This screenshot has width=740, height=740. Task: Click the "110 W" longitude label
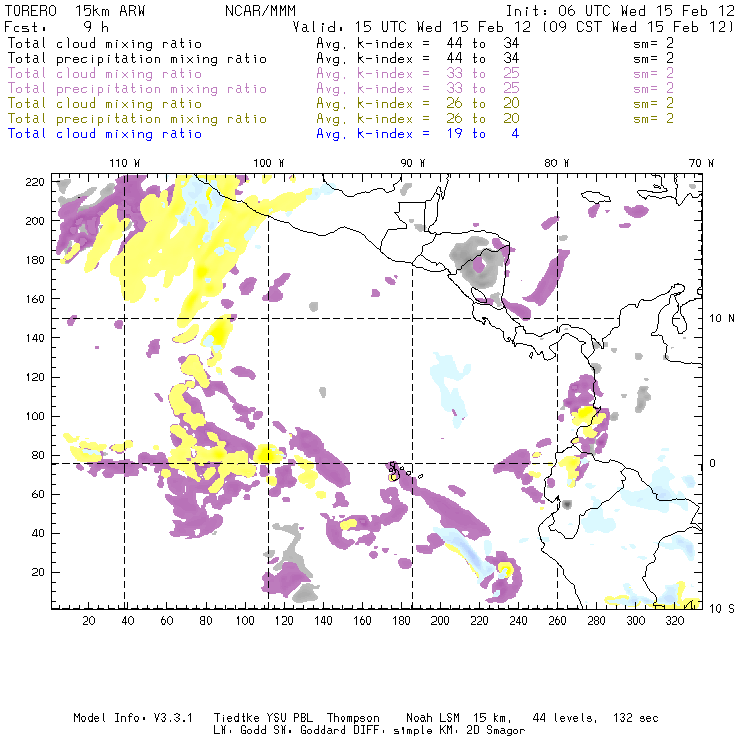(125, 163)
